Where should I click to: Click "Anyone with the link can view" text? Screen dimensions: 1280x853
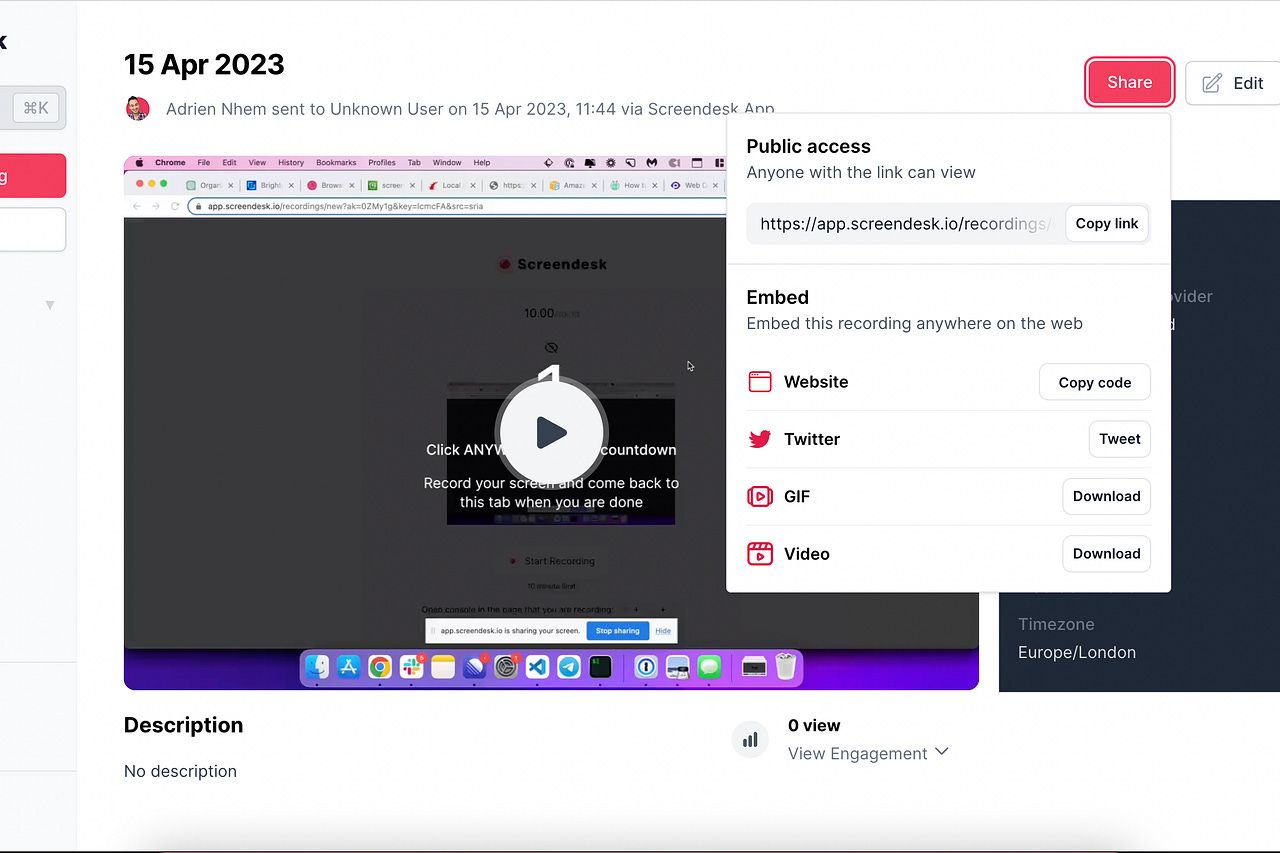pyautogui.click(x=861, y=172)
